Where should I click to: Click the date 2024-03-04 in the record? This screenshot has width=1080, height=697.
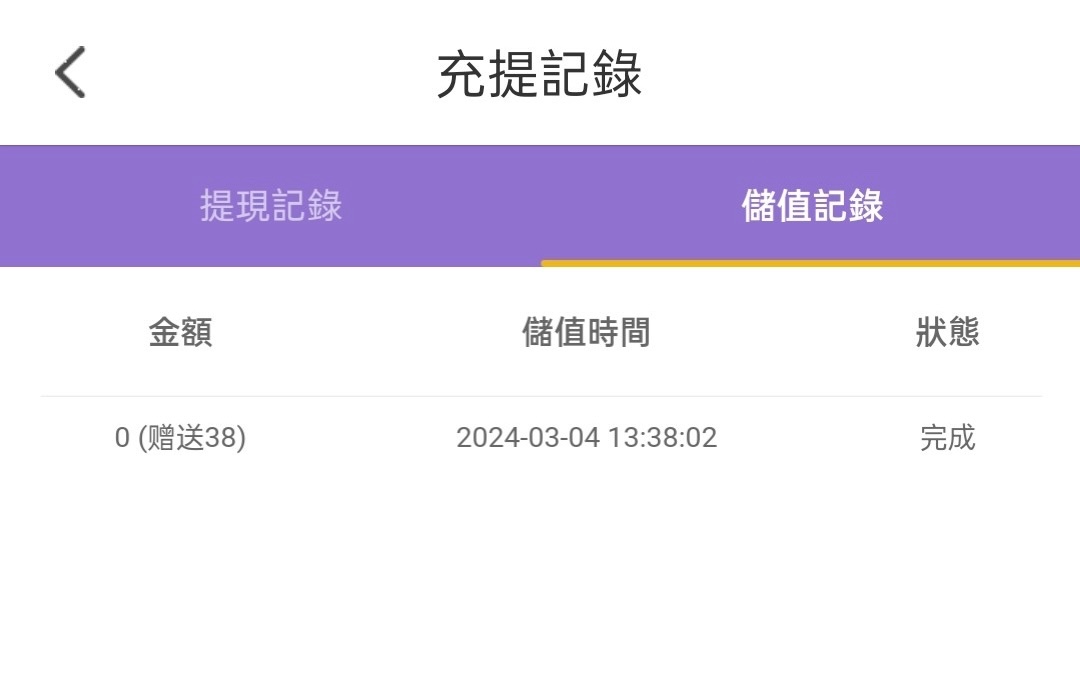[x=526, y=438]
